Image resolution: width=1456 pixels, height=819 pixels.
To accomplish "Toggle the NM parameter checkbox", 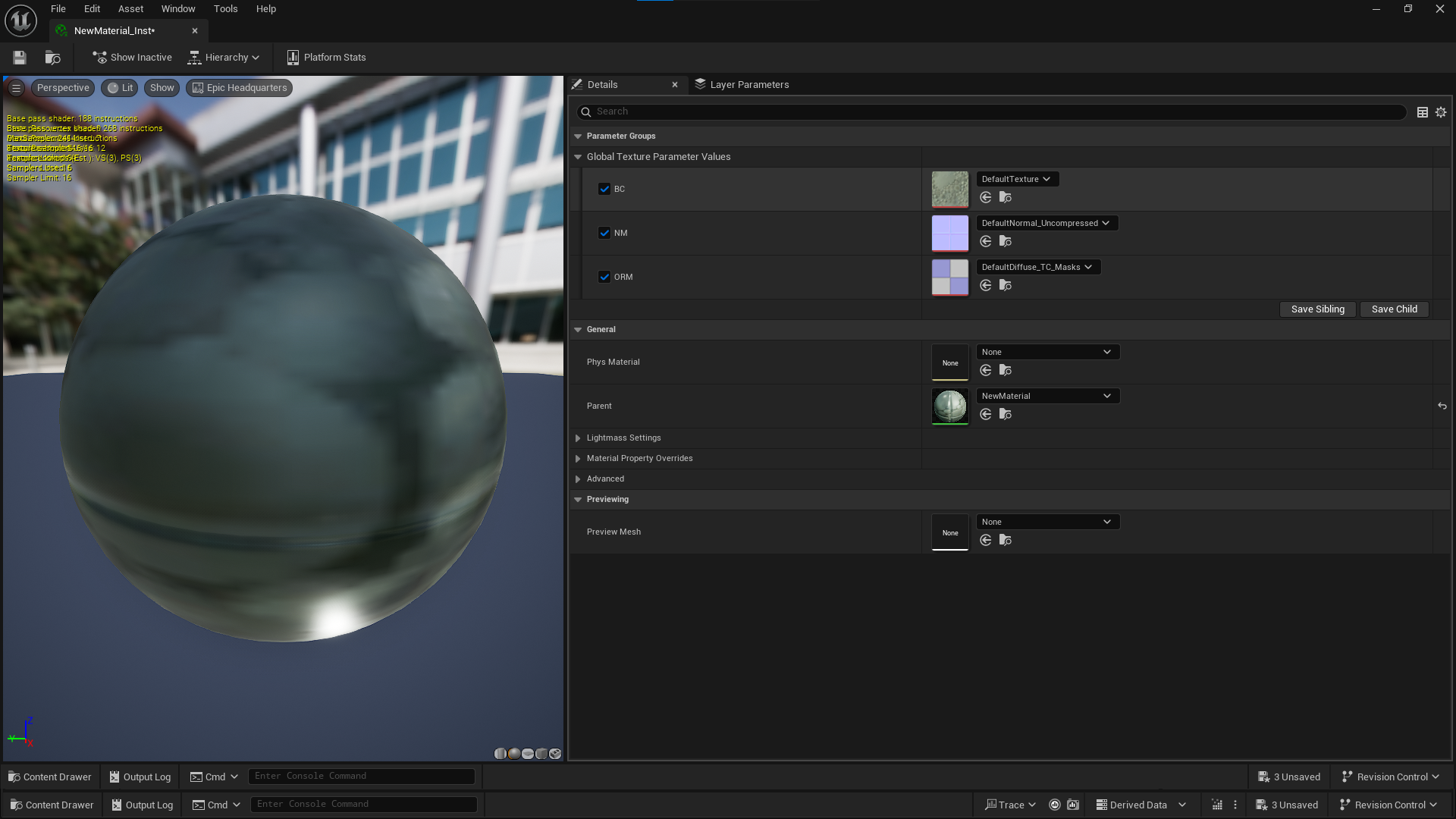I will (x=604, y=234).
